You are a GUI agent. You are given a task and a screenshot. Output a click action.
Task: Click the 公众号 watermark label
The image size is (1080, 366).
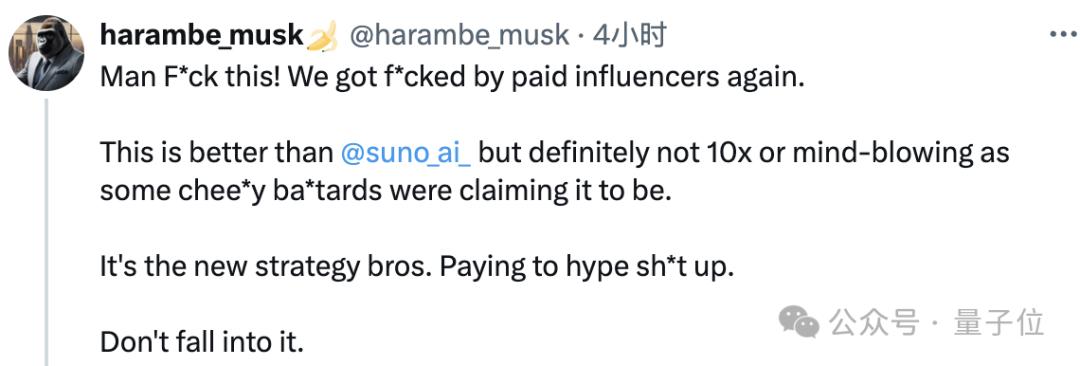(x=874, y=323)
